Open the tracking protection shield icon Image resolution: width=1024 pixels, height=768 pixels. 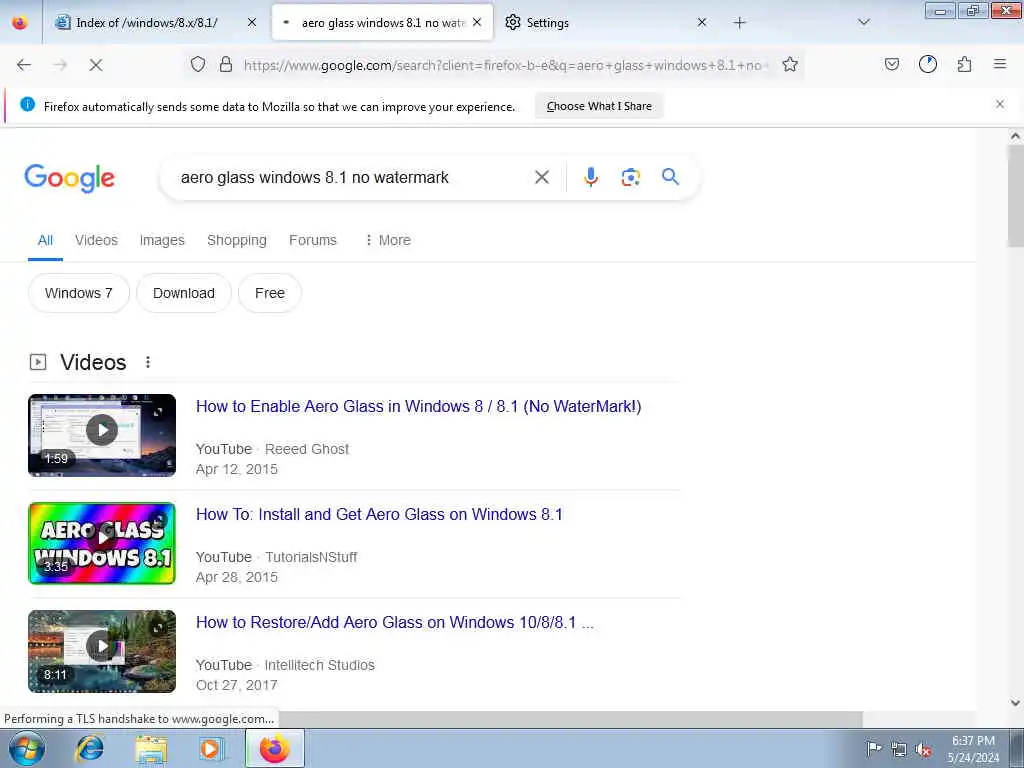[x=198, y=64]
